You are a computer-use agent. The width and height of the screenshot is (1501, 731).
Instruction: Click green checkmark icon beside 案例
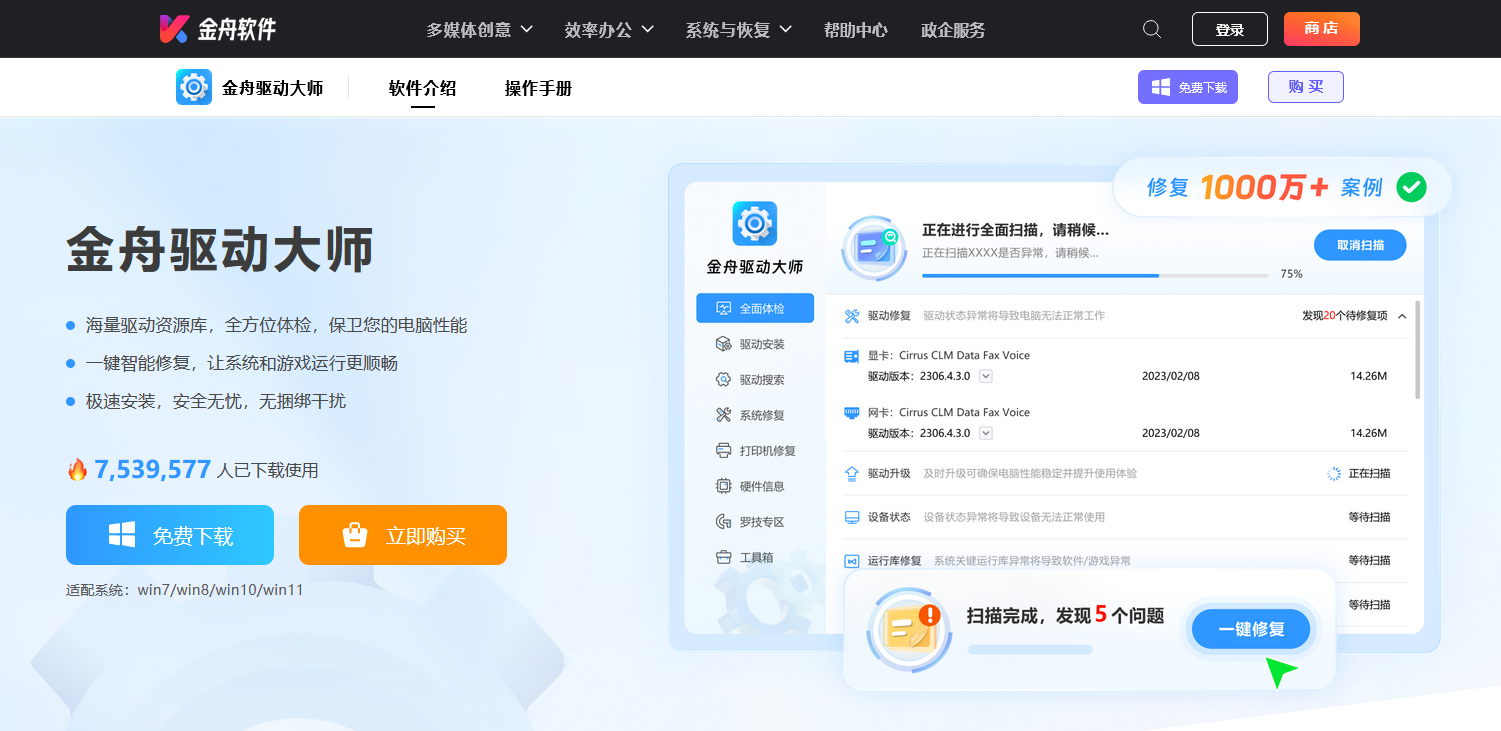click(1411, 186)
